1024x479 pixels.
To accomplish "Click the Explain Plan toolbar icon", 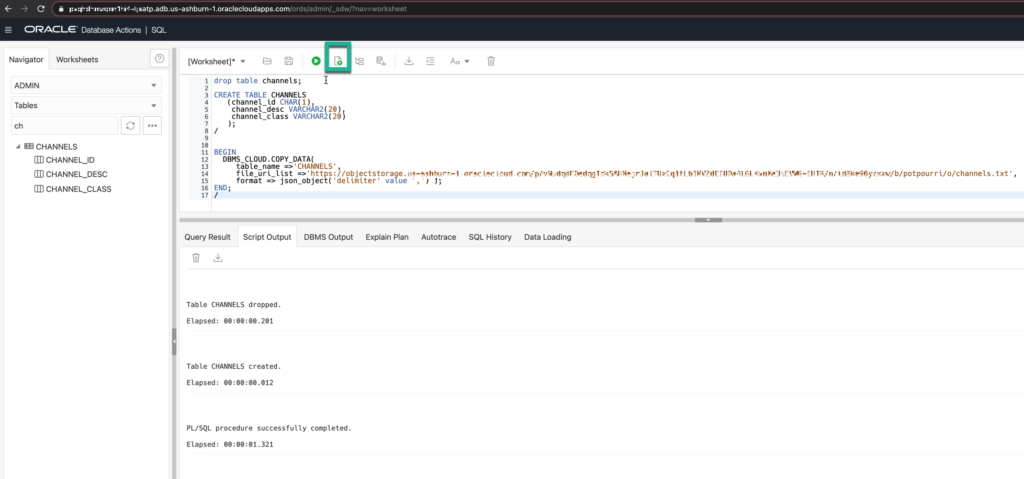I will click(x=360, y=61).
